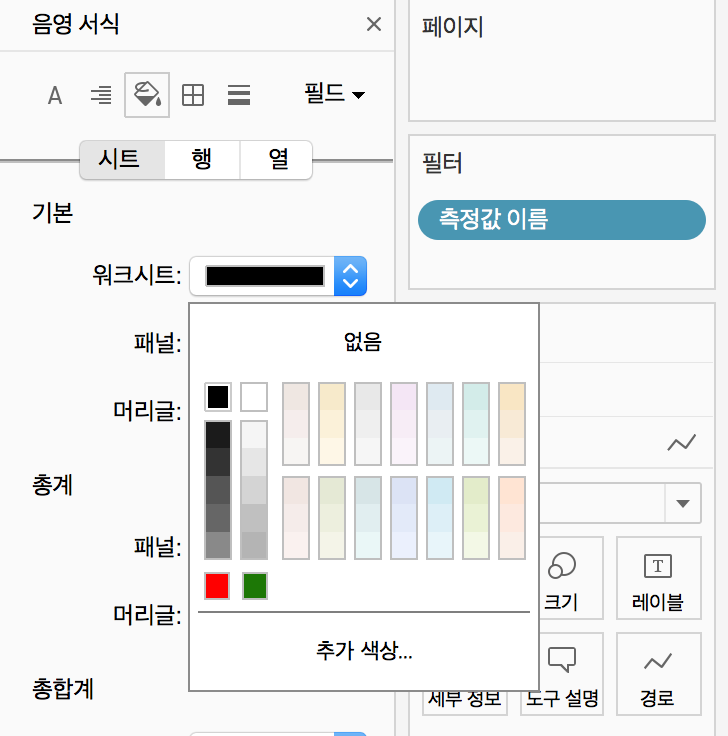Image resolution: width=728 pixels, height=736 pixels.
Task: Pick the light sky blue swatch in bottom row
Action: pyautogui.click(x=440, y=545)
